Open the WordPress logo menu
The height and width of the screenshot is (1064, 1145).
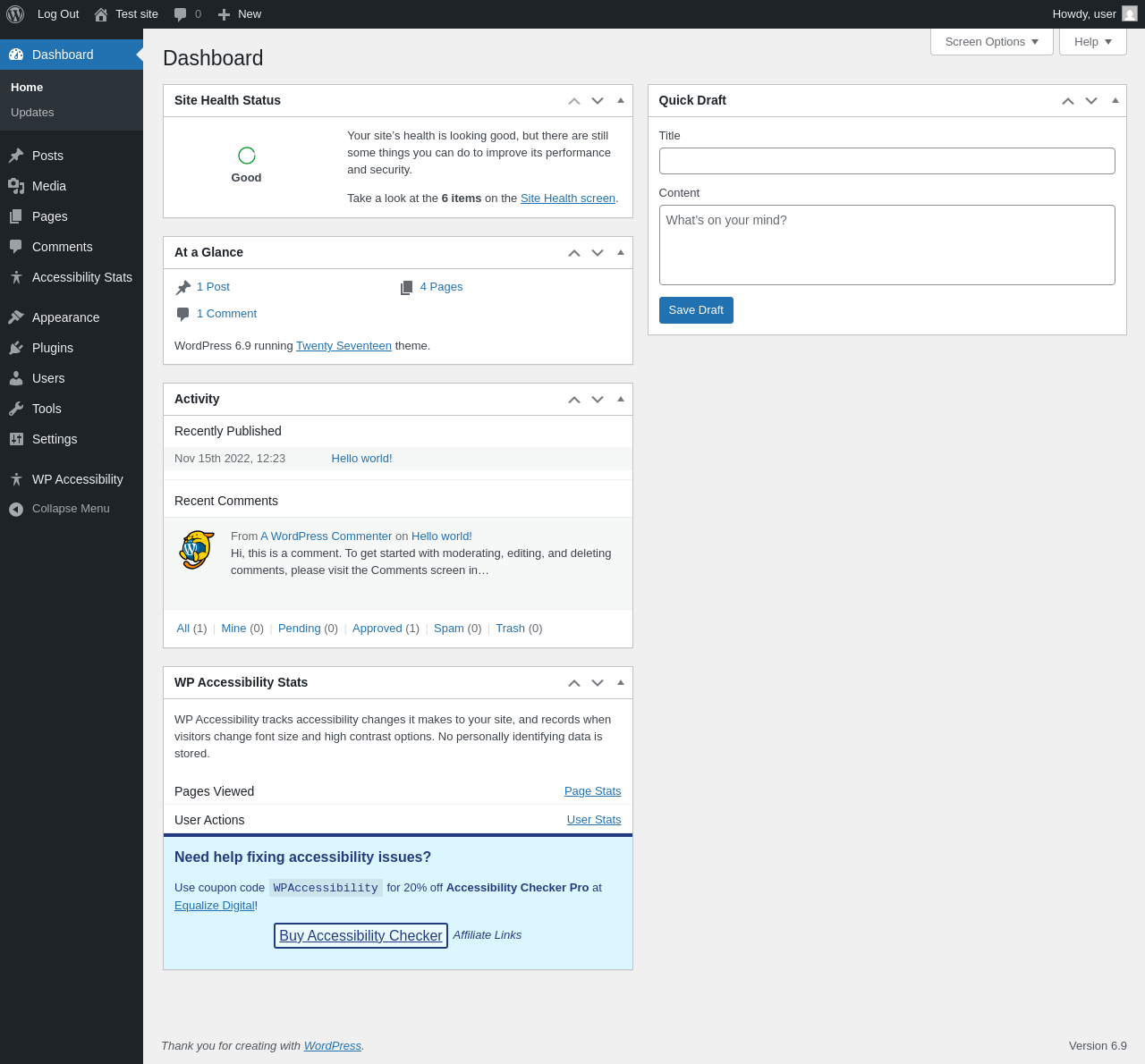coord(15,14)
